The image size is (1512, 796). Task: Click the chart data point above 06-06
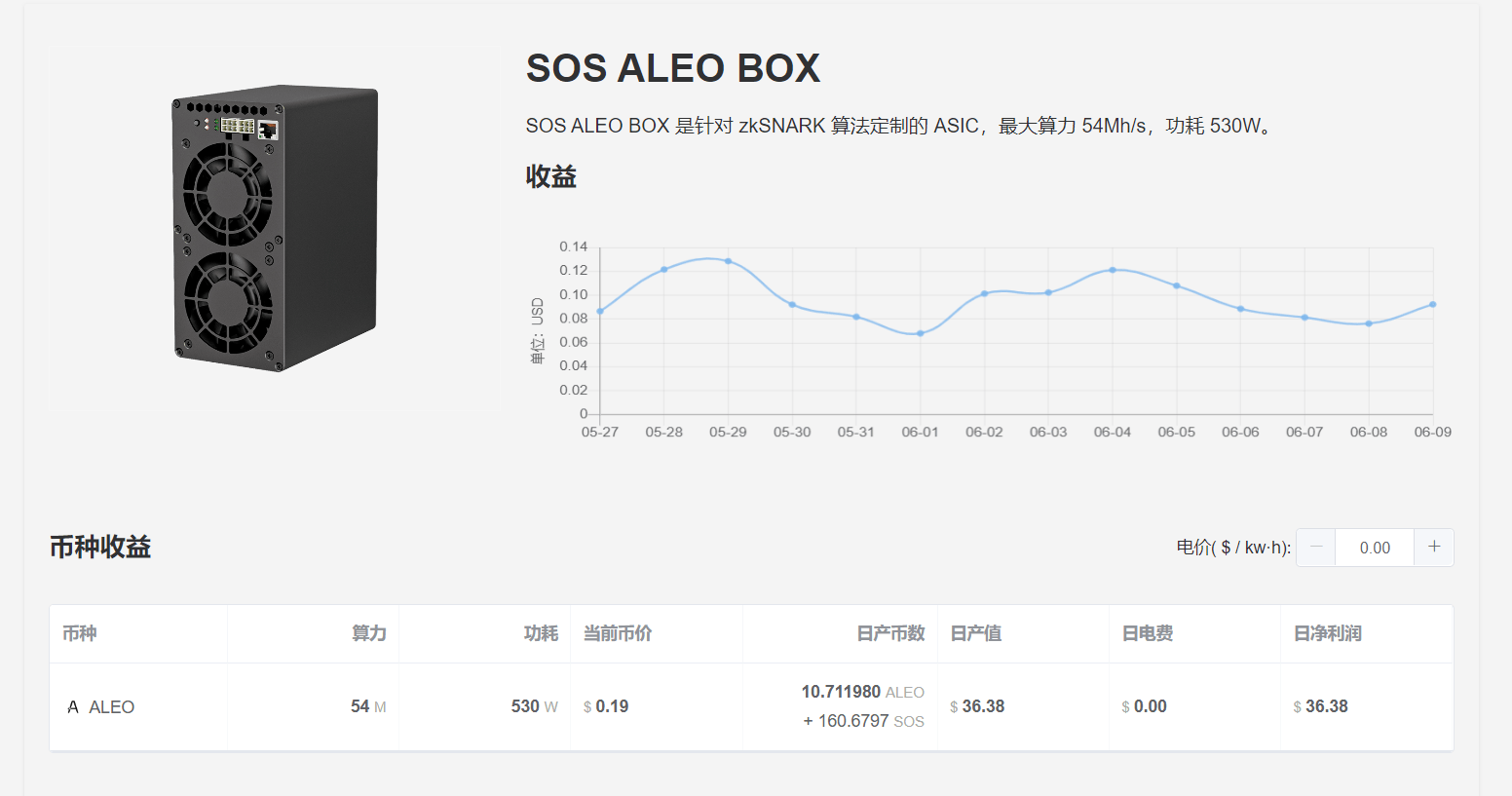[x=1240, y=308]
